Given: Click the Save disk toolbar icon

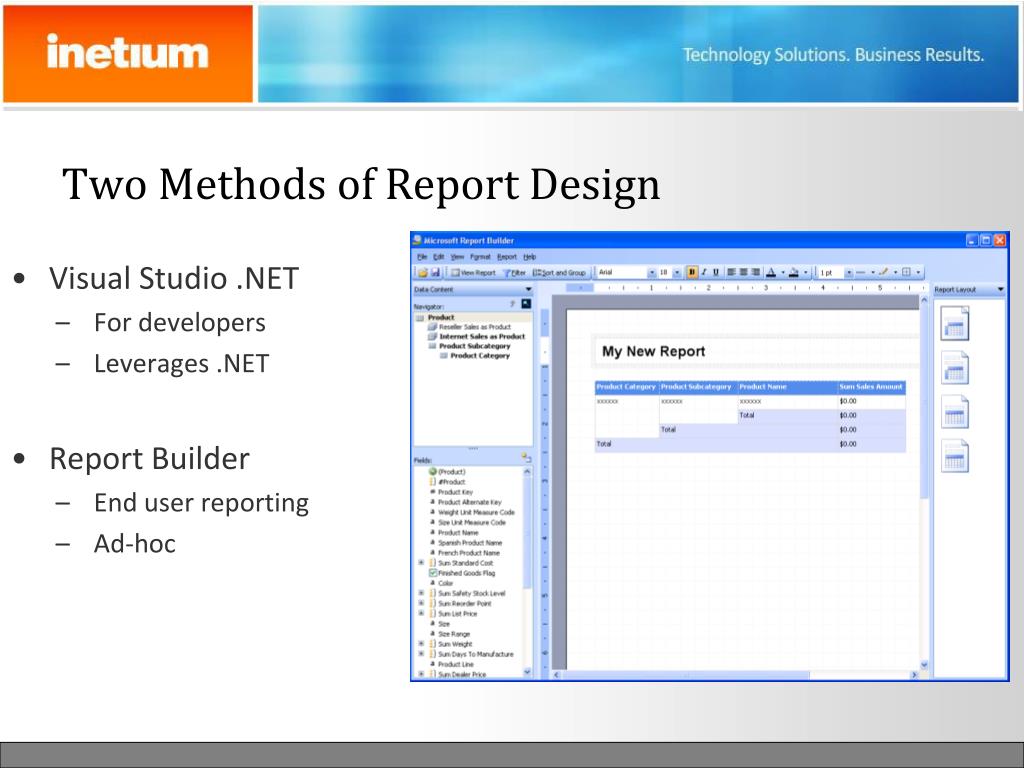Looking at the screenshot, I should (x=435, y=272).
